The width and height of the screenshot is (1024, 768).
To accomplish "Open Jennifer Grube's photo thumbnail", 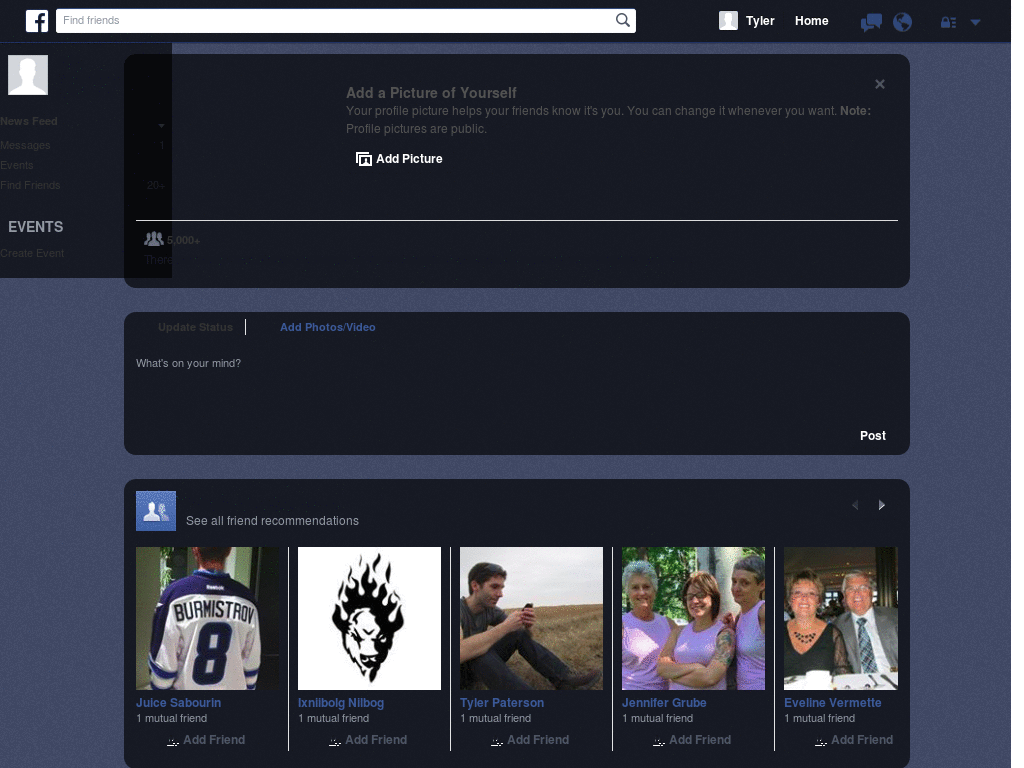I will pos(693,618).
